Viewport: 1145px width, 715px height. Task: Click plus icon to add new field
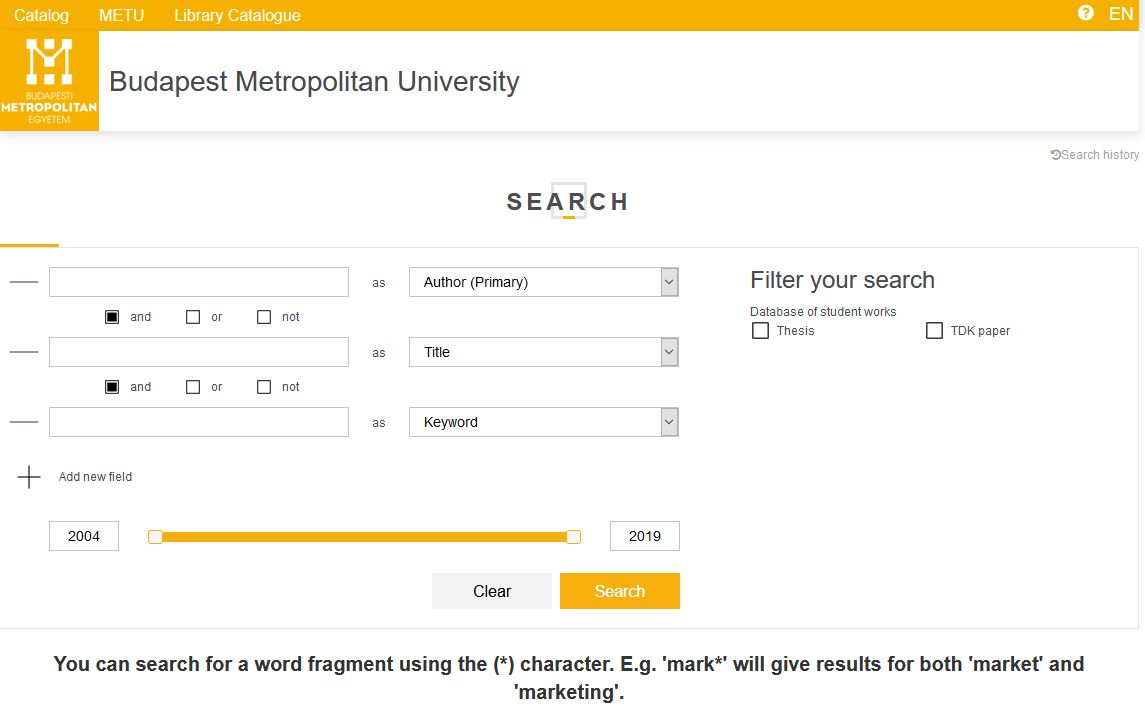[x=29, y=477]
